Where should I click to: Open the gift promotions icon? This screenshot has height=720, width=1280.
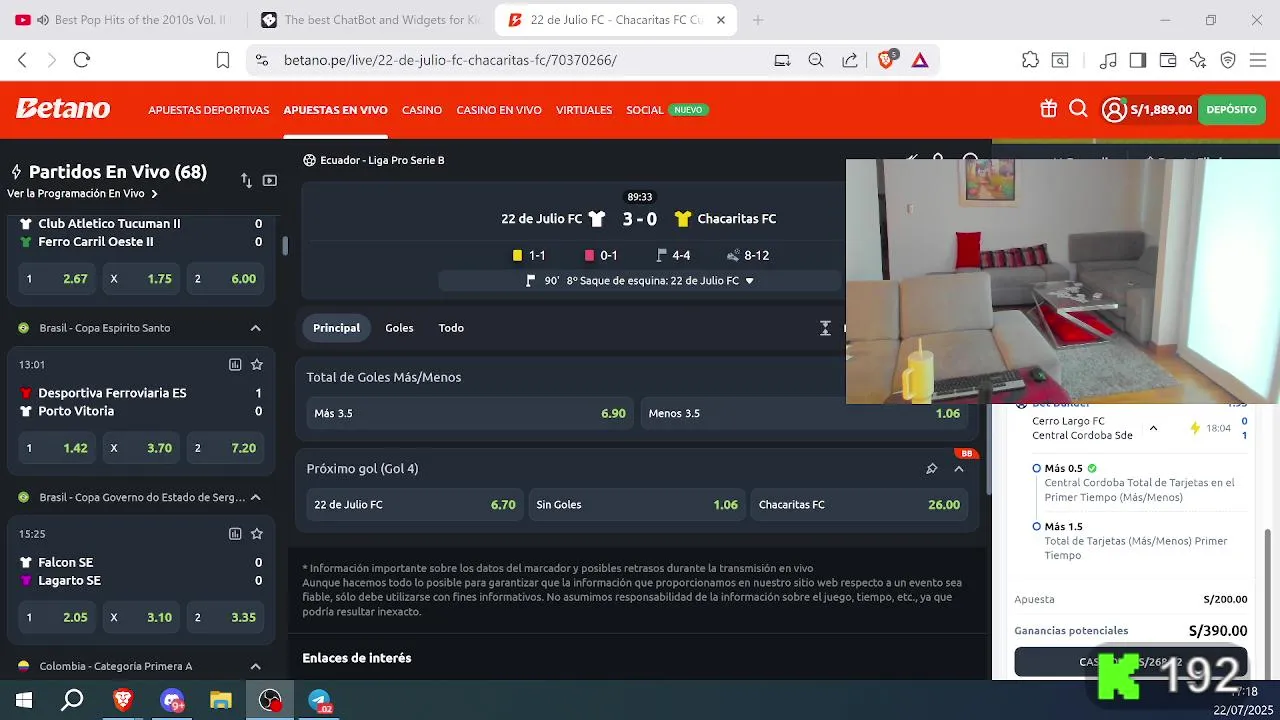click(x=1048, y=109)
